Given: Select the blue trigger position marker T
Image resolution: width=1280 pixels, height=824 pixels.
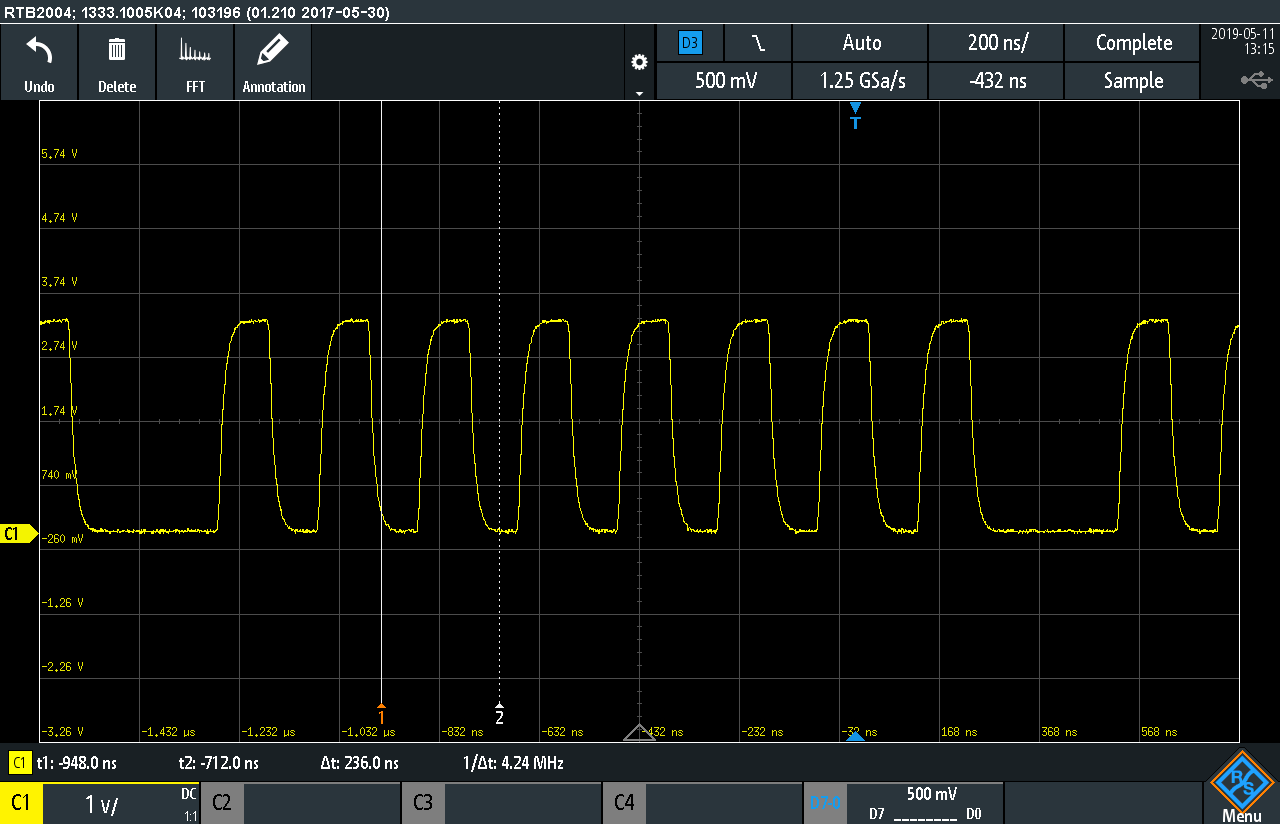Looking at the screenshot, I should tap(855, 116).
